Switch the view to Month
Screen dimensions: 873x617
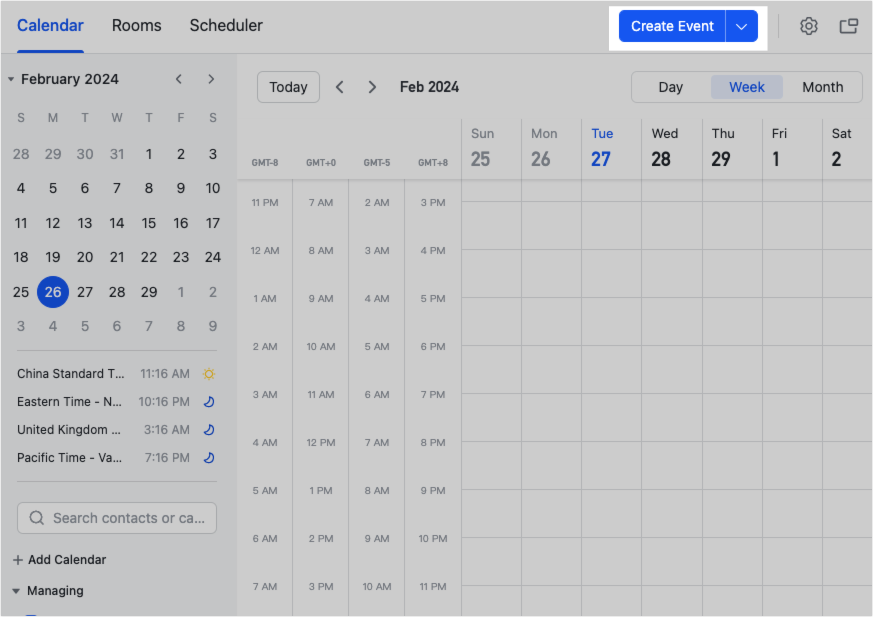coord(822,87)
